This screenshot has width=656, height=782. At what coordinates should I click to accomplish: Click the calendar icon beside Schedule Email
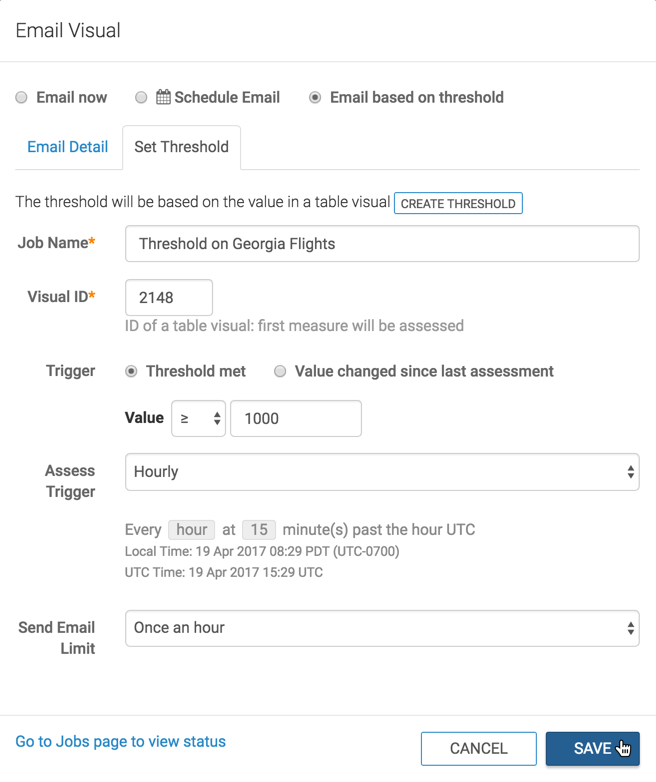163,98
